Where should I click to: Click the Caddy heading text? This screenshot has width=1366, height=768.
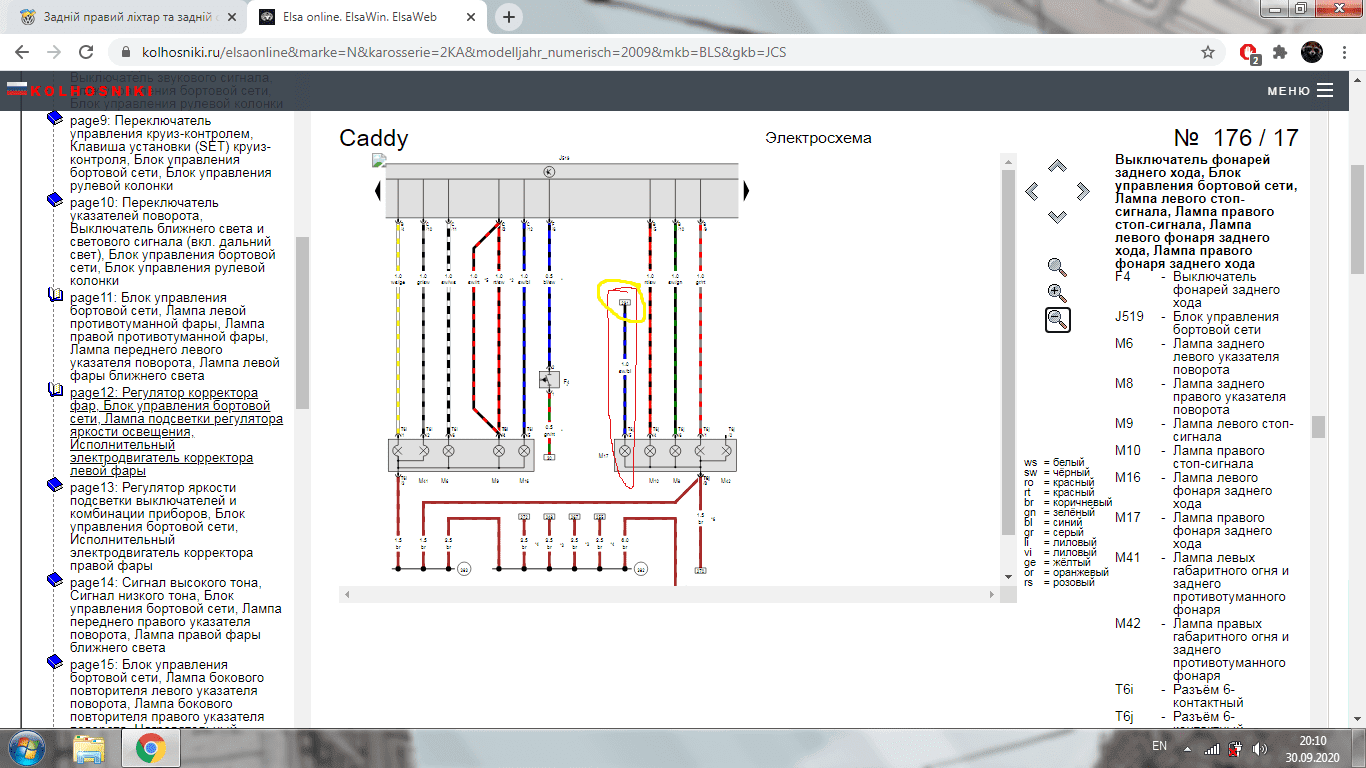[x=374, y=138]
